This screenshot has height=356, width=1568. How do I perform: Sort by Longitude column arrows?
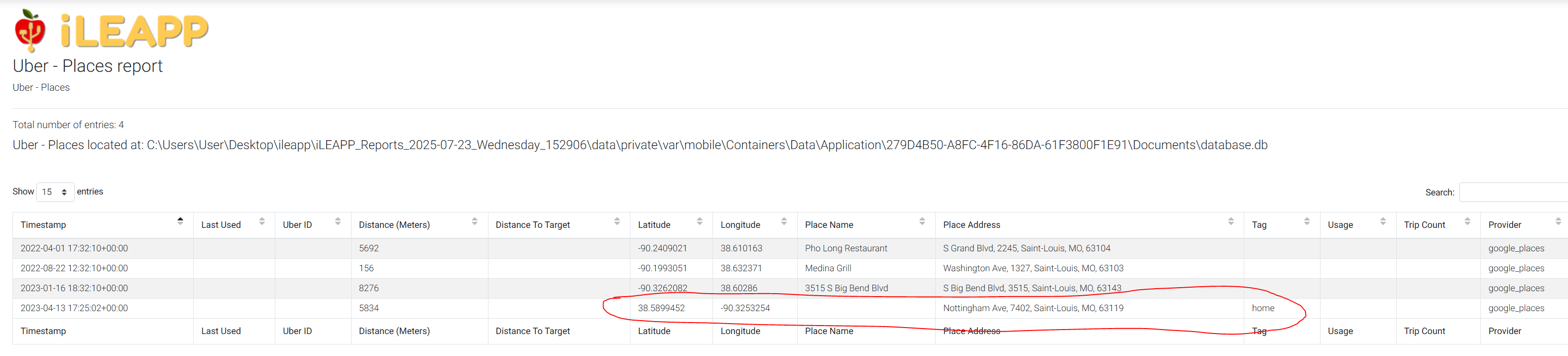point(784,221)
